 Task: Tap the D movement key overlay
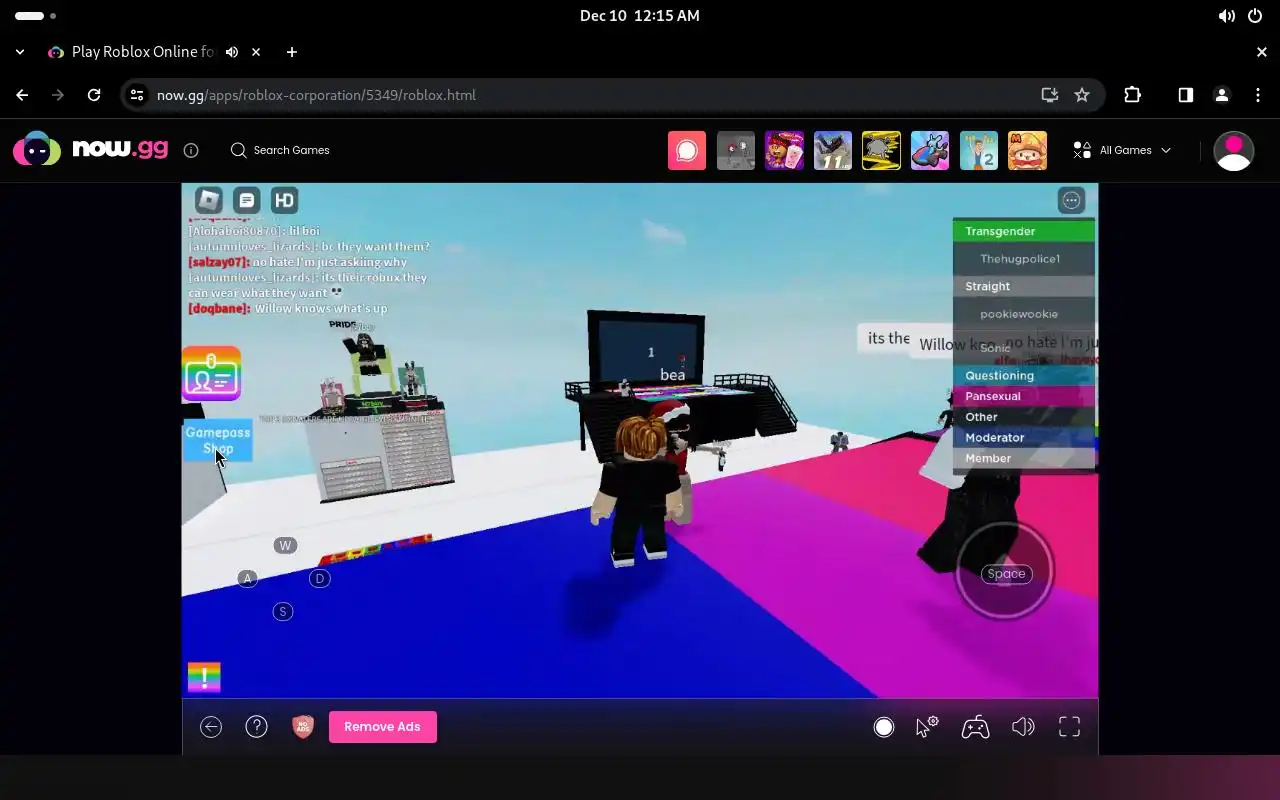click(319, 578)
